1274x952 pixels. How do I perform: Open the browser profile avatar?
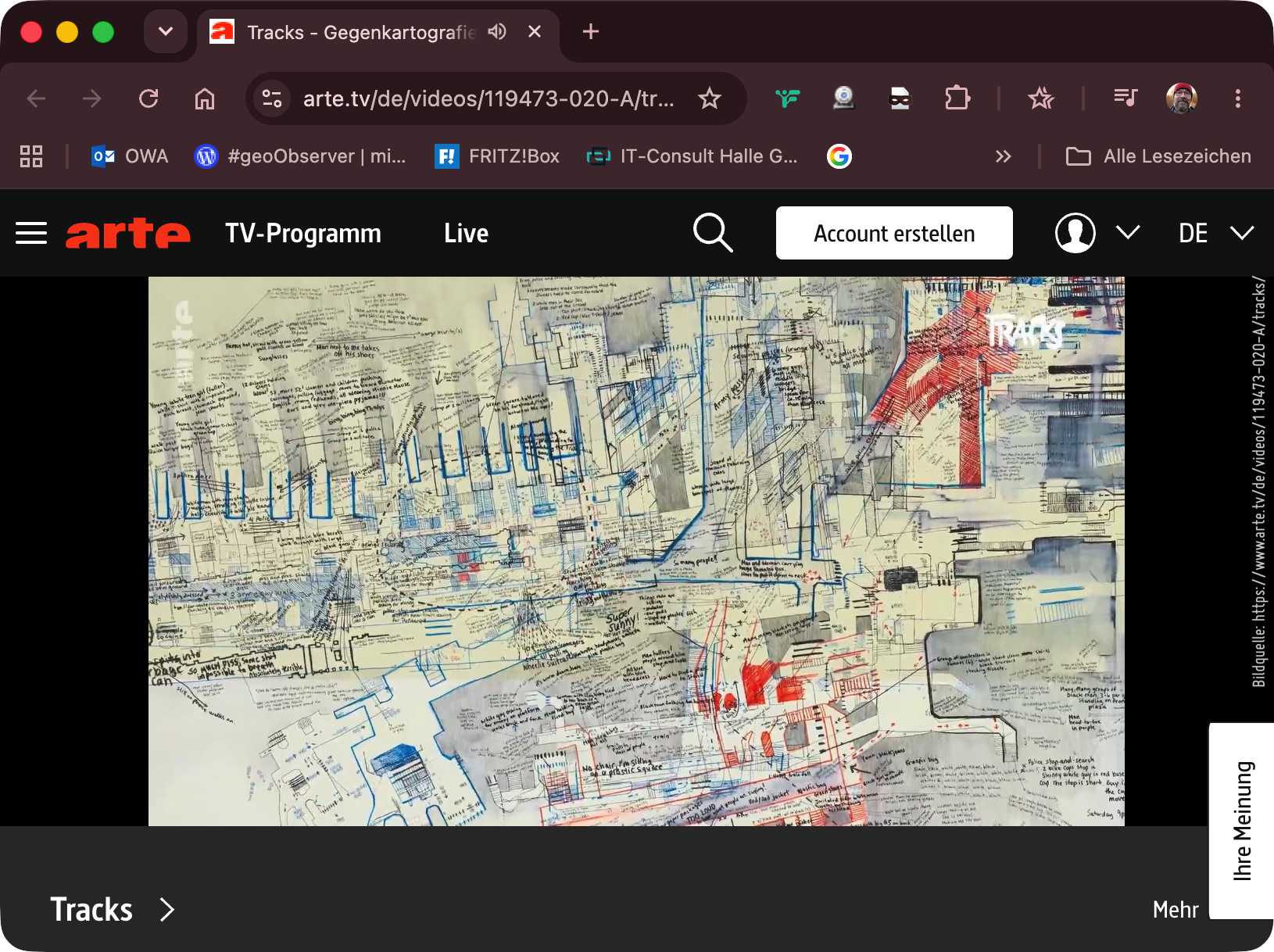1182,98
